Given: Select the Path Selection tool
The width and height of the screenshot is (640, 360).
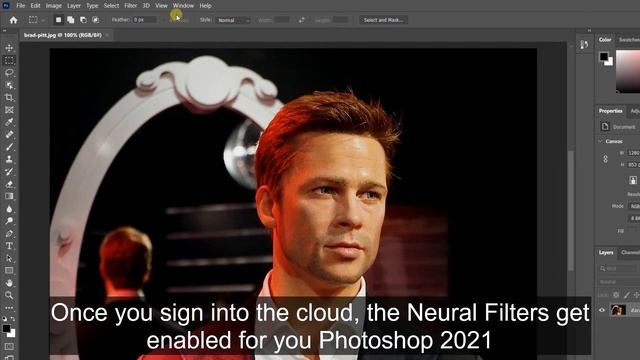Looking at the screenshot, I should point(9,258).
